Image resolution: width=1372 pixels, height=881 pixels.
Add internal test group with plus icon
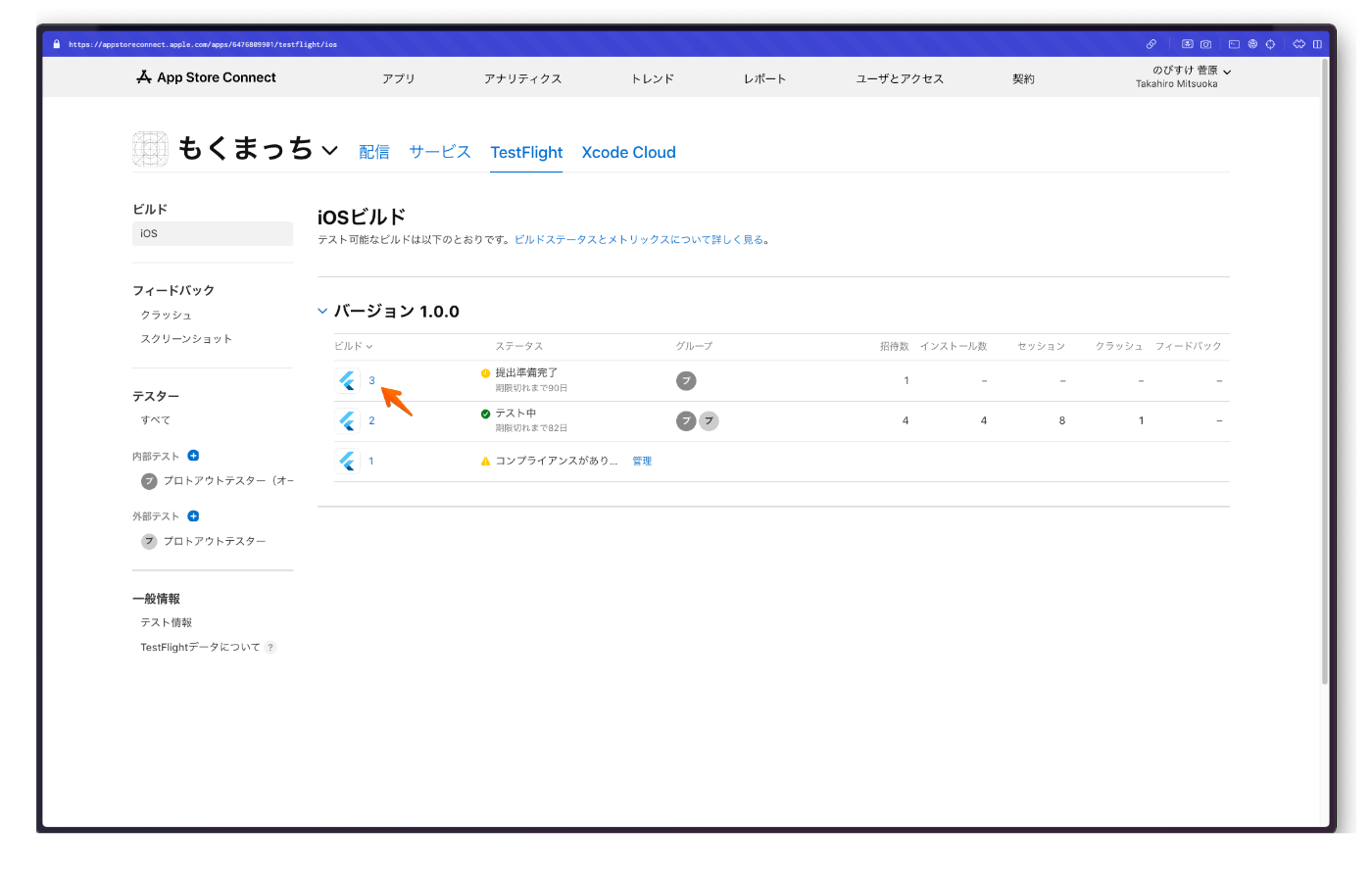[193, 456]
